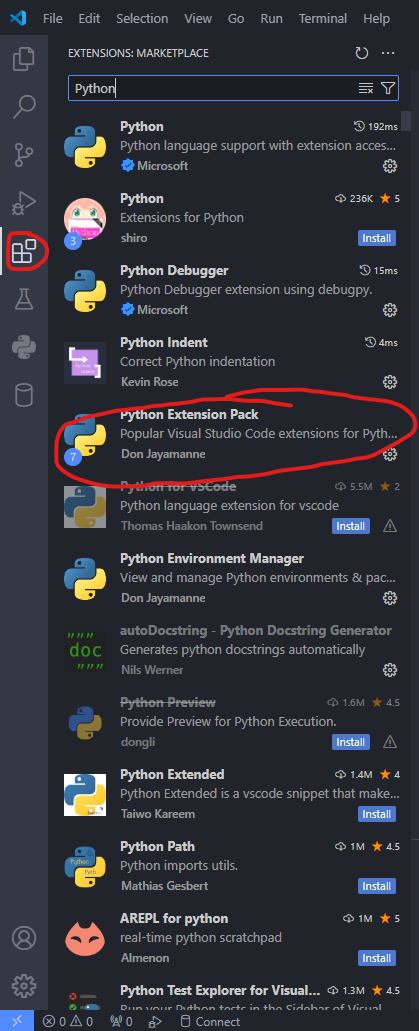Click the AREPL cat logo thumbnail
The height and width of the screenshot is (1031, 419).
pos(85,938)
